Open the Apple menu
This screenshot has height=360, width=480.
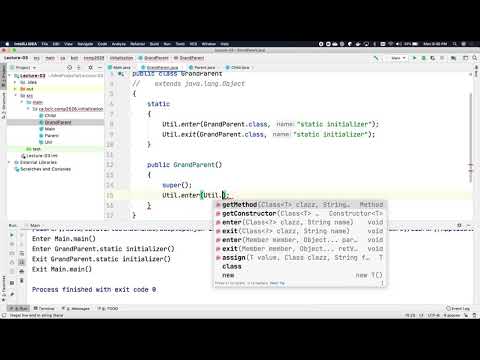[7, 44]
